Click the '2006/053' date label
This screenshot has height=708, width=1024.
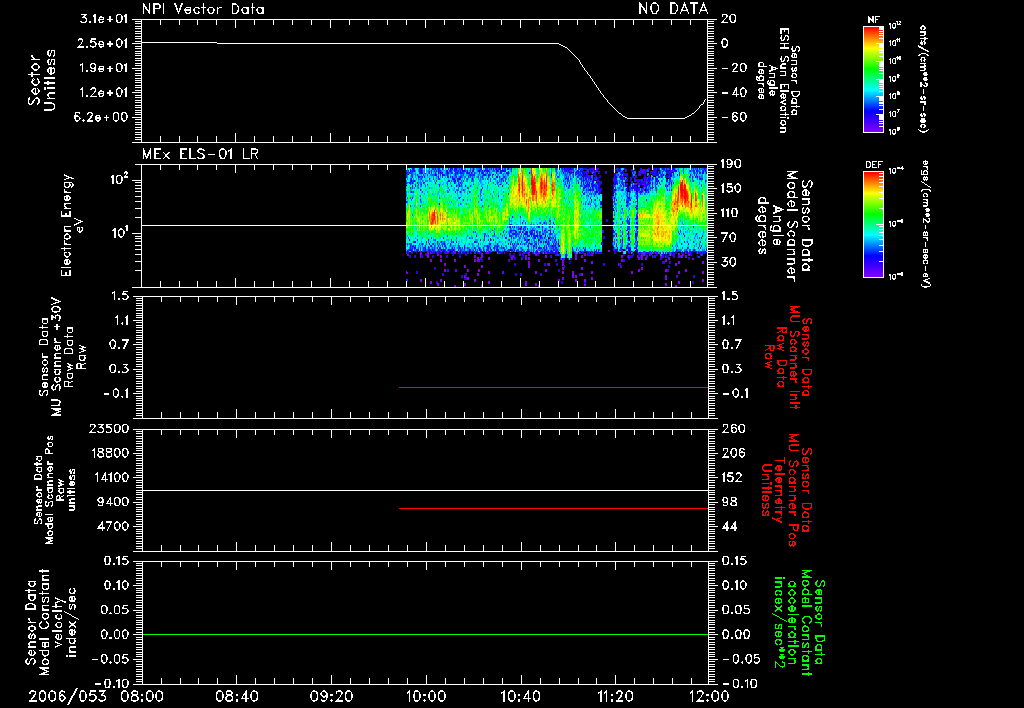click(67, 696)
